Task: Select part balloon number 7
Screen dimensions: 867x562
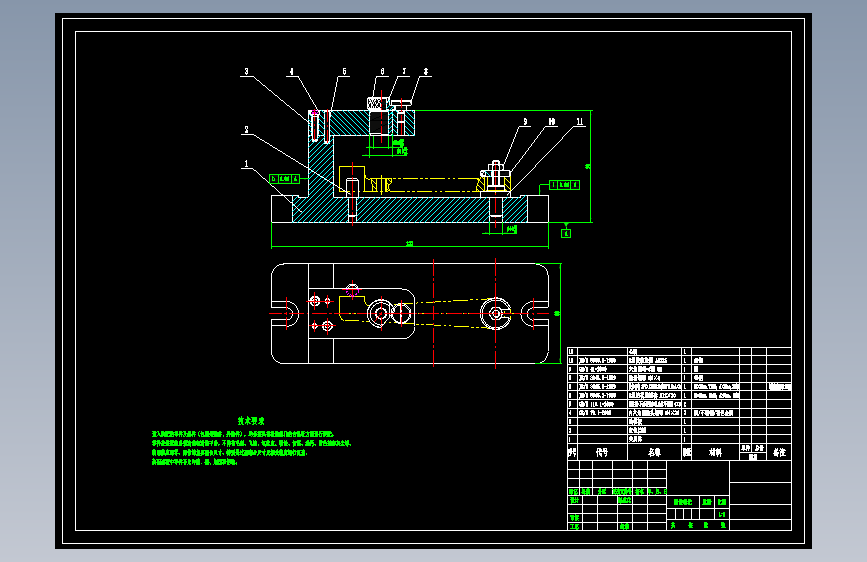Action: tap(404, 72)
